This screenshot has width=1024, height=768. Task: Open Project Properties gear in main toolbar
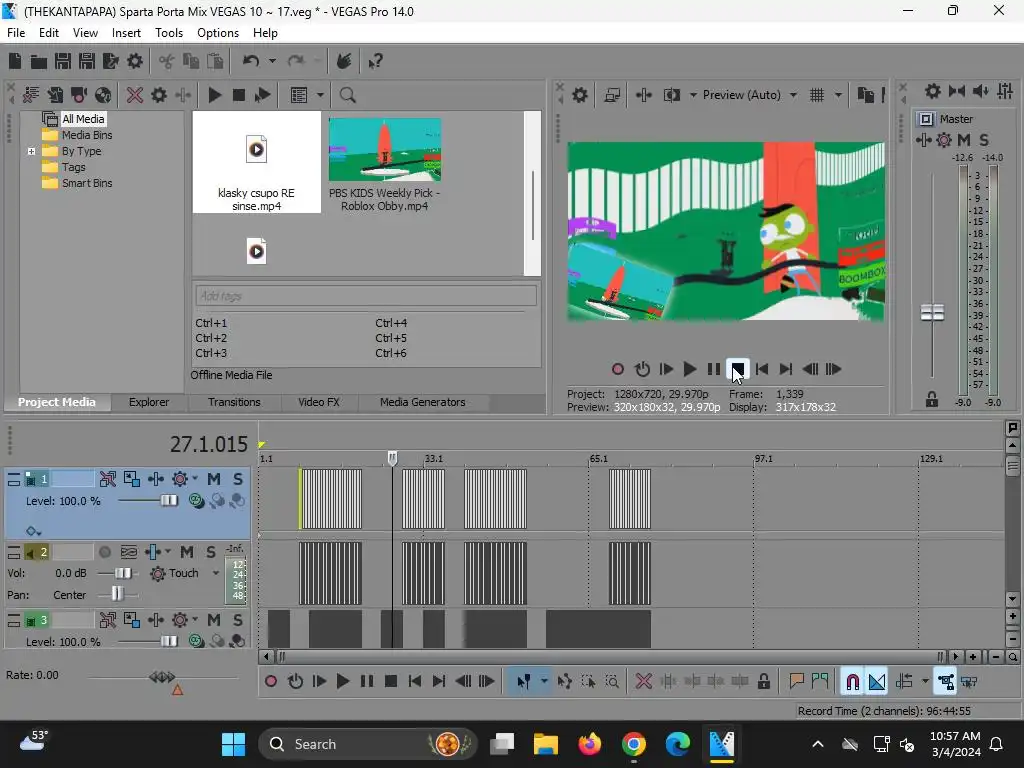(135, 61)
